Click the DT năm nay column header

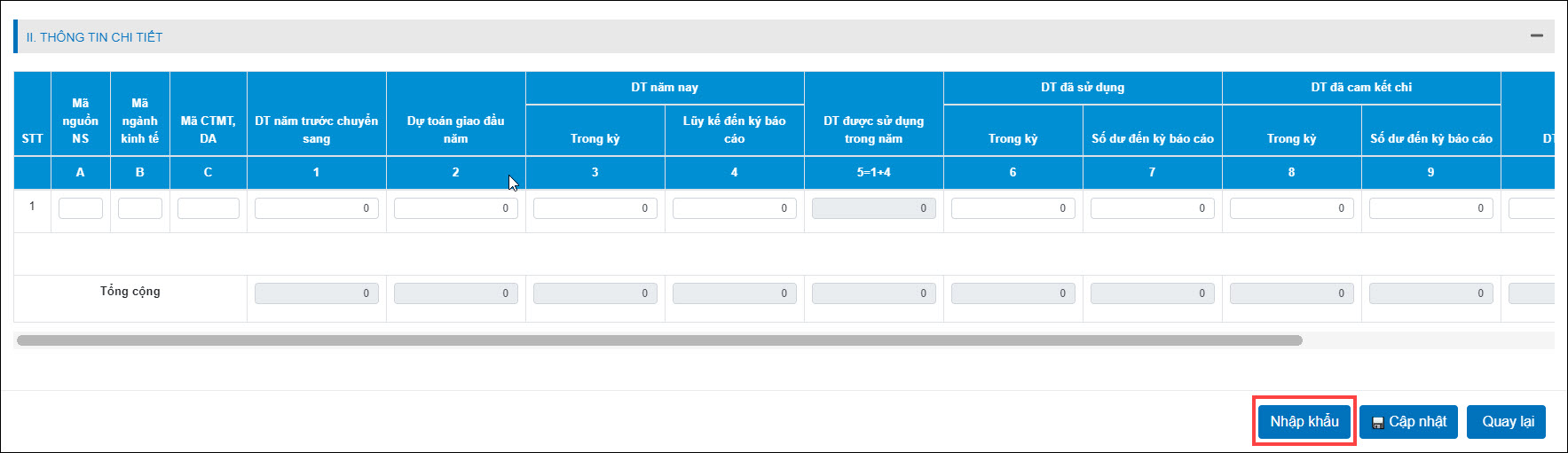(x=665, y=88)
